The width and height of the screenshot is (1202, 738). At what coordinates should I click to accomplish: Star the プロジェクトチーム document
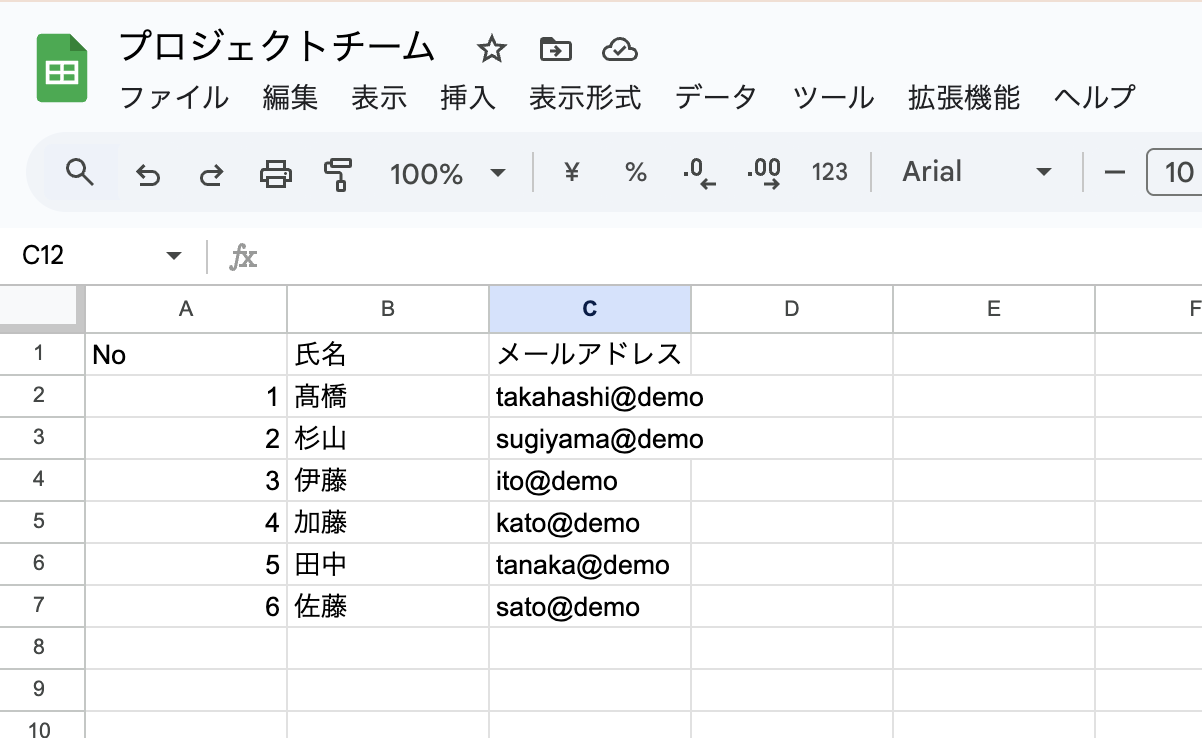click(492, 49)
